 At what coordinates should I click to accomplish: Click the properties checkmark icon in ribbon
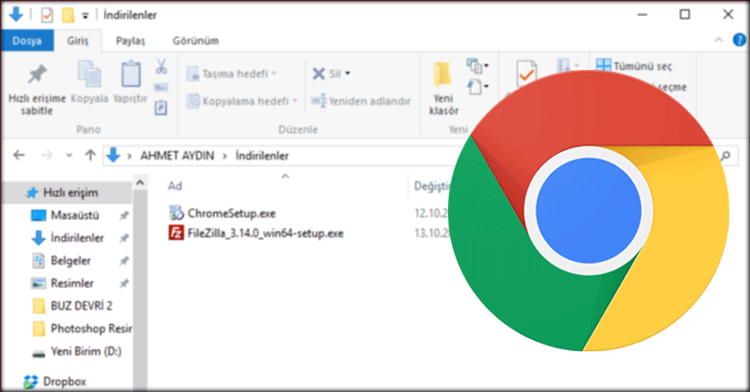pyautogui.click(x=526, y=74)
